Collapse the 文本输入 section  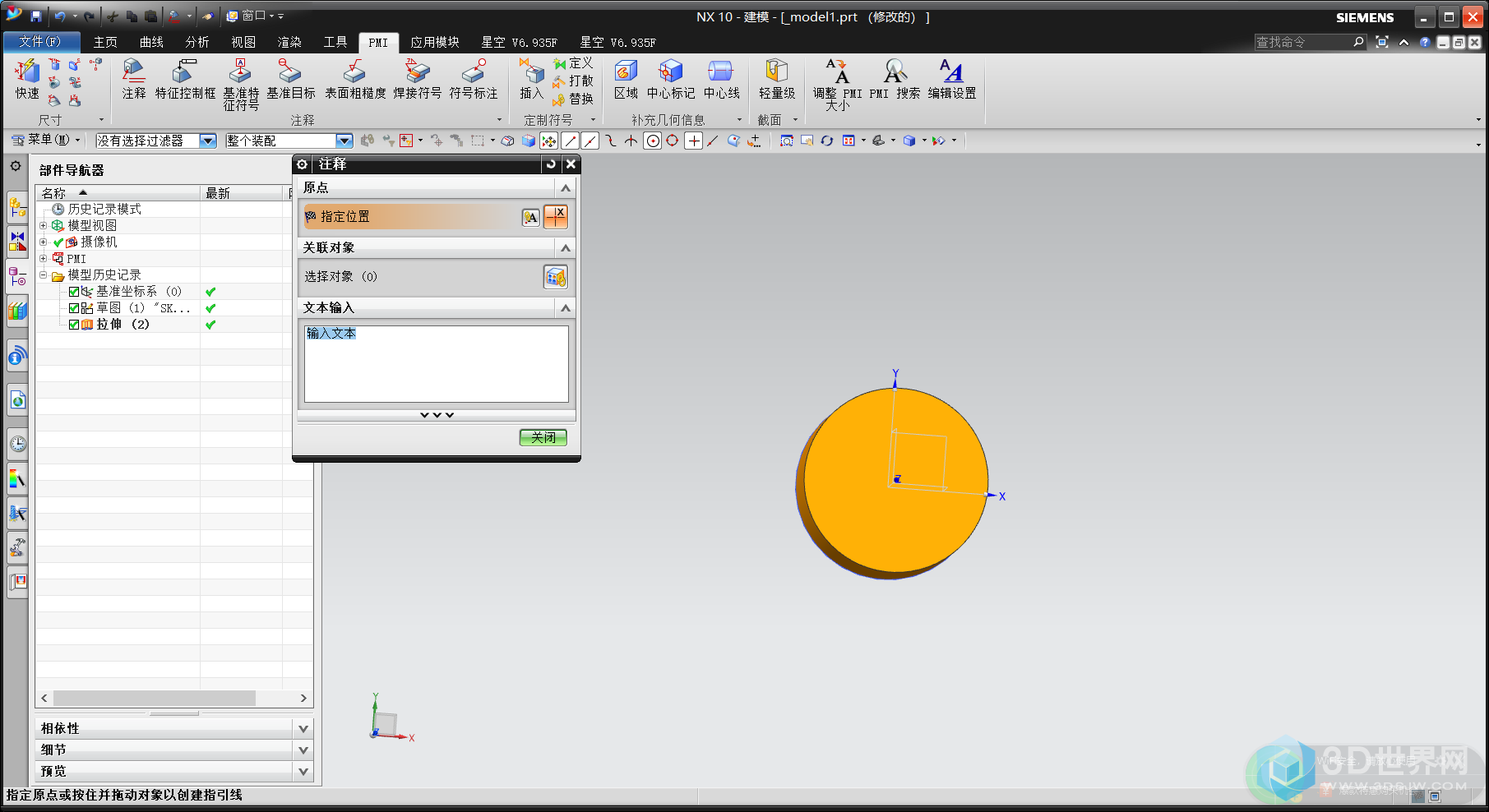tap(566, 308)
